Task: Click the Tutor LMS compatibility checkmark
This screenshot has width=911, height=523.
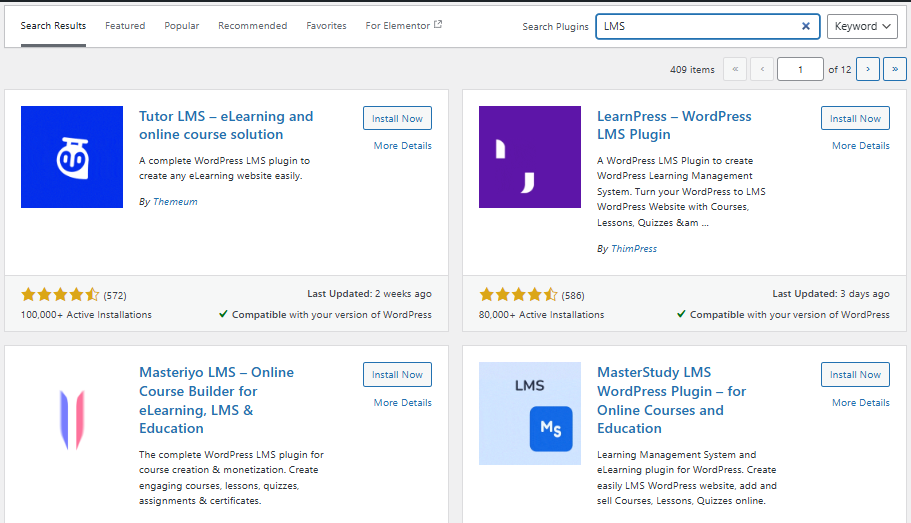Action: (223, 314)
